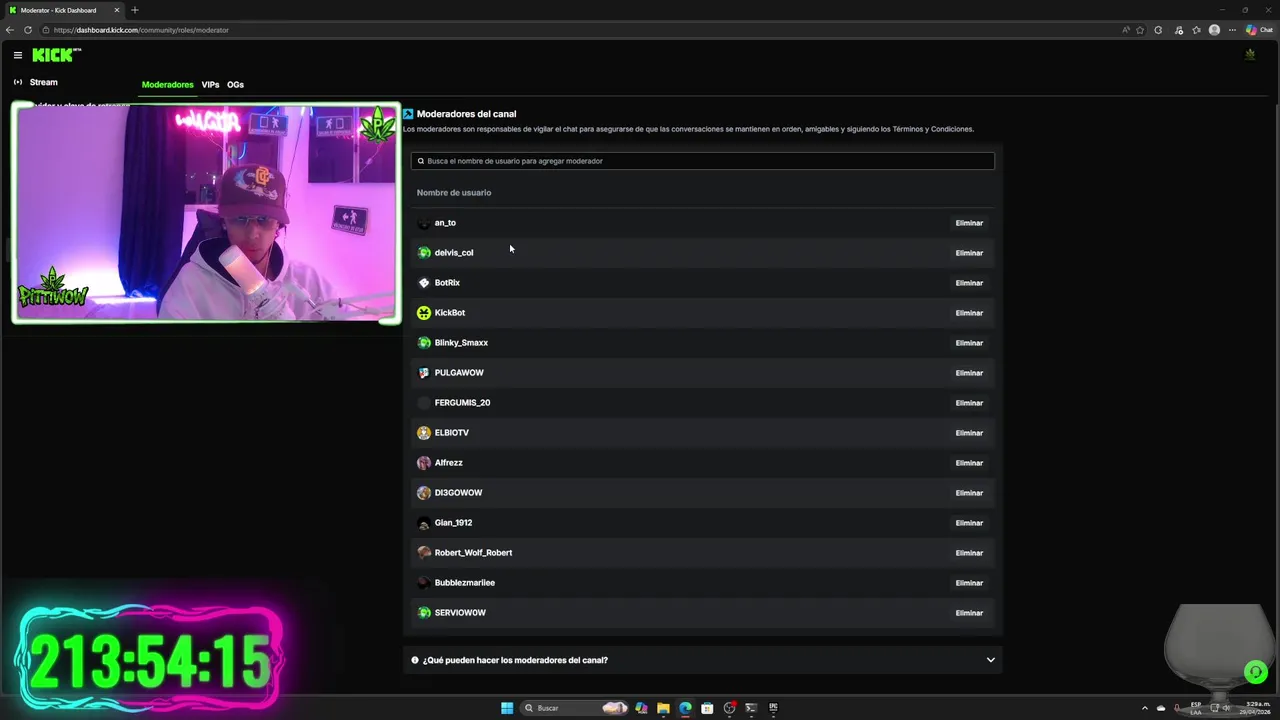Remove Blinky_Smaxx as moderator

tap(969, 343)
